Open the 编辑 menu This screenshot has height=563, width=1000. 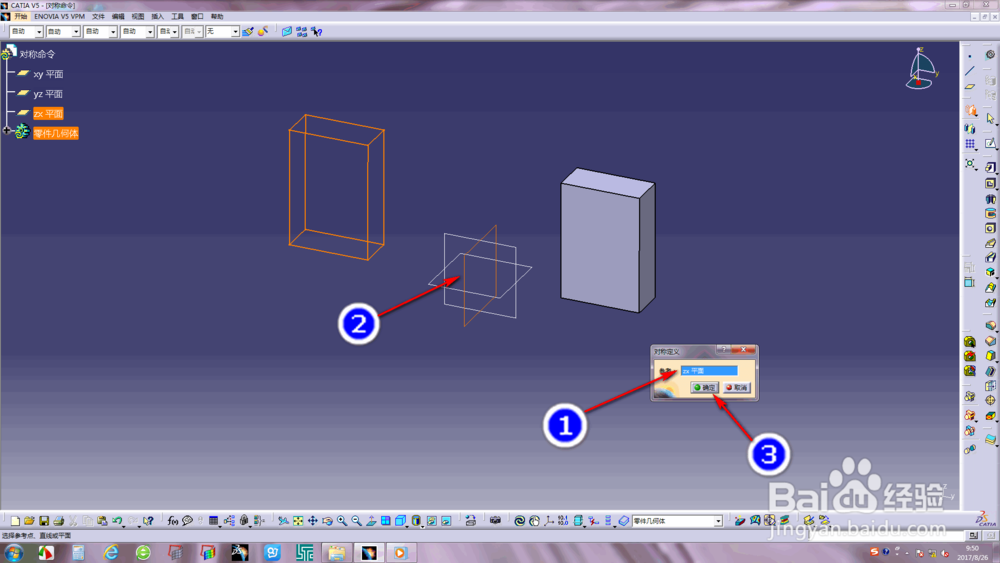118,17
